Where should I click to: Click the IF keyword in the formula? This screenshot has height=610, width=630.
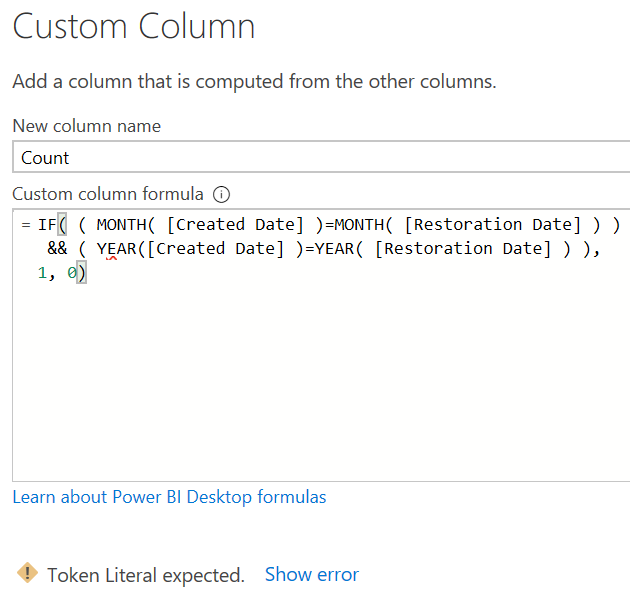[x=47, y=225]
